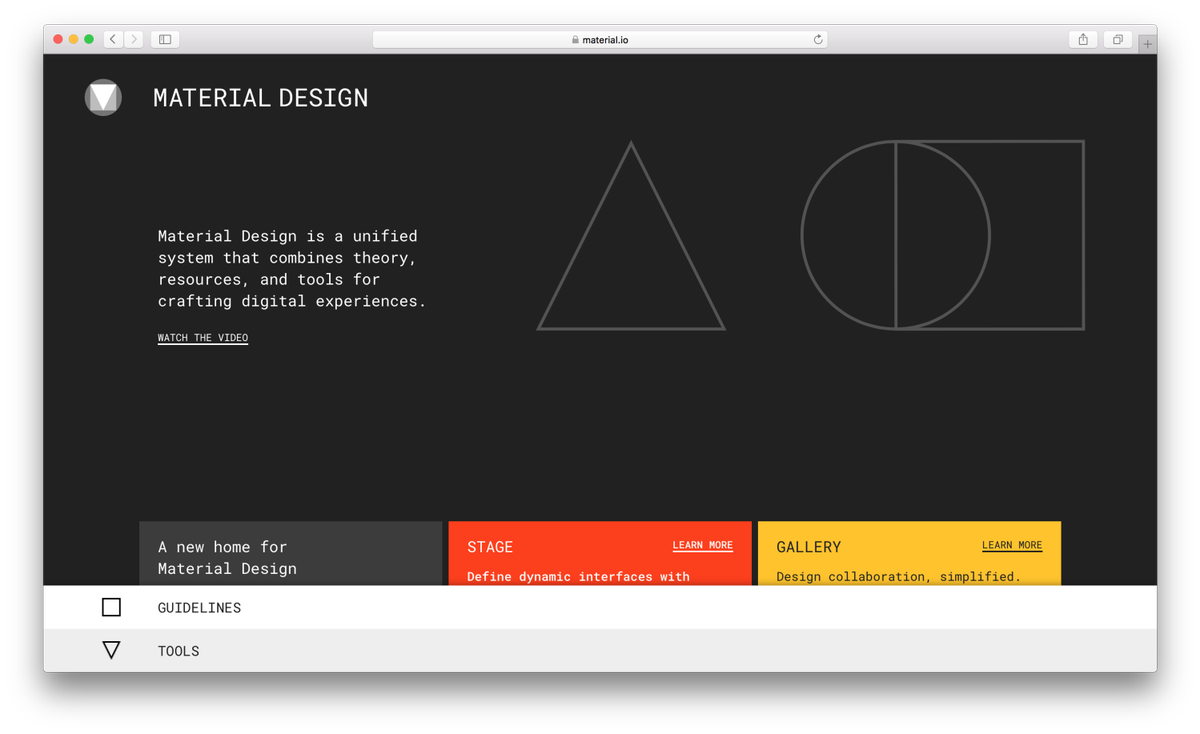The width and height of the screenshot is (1200, 734).
Task: Click the padlock icon in address bar
Action: tap(575, 40)
